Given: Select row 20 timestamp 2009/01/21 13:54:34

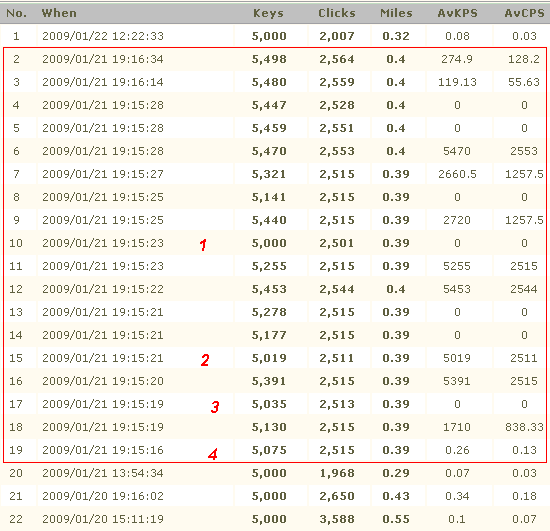Looking at the screenshot, I should coord(103,473).
